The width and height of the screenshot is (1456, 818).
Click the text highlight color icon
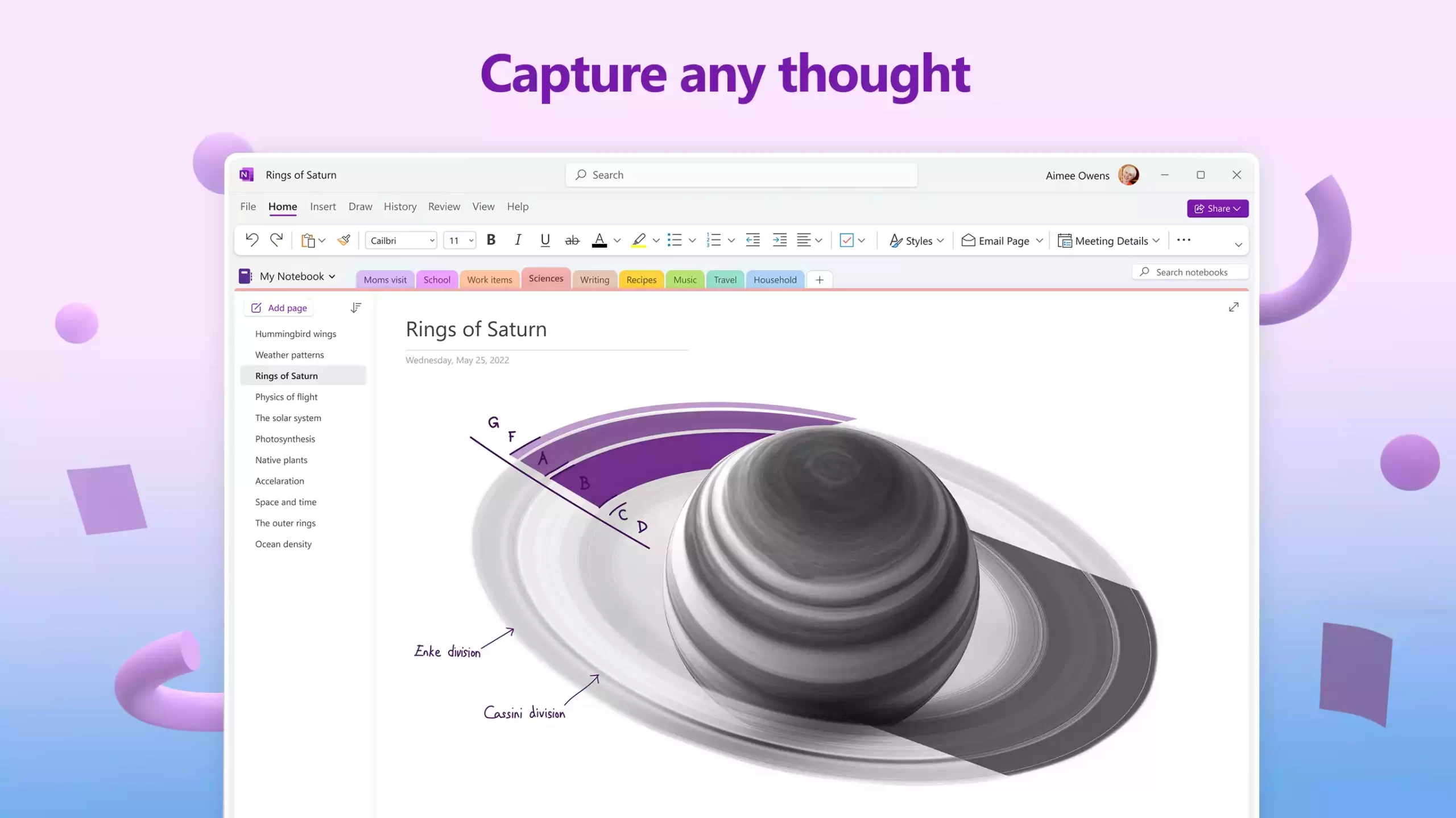tap(639, 240)
